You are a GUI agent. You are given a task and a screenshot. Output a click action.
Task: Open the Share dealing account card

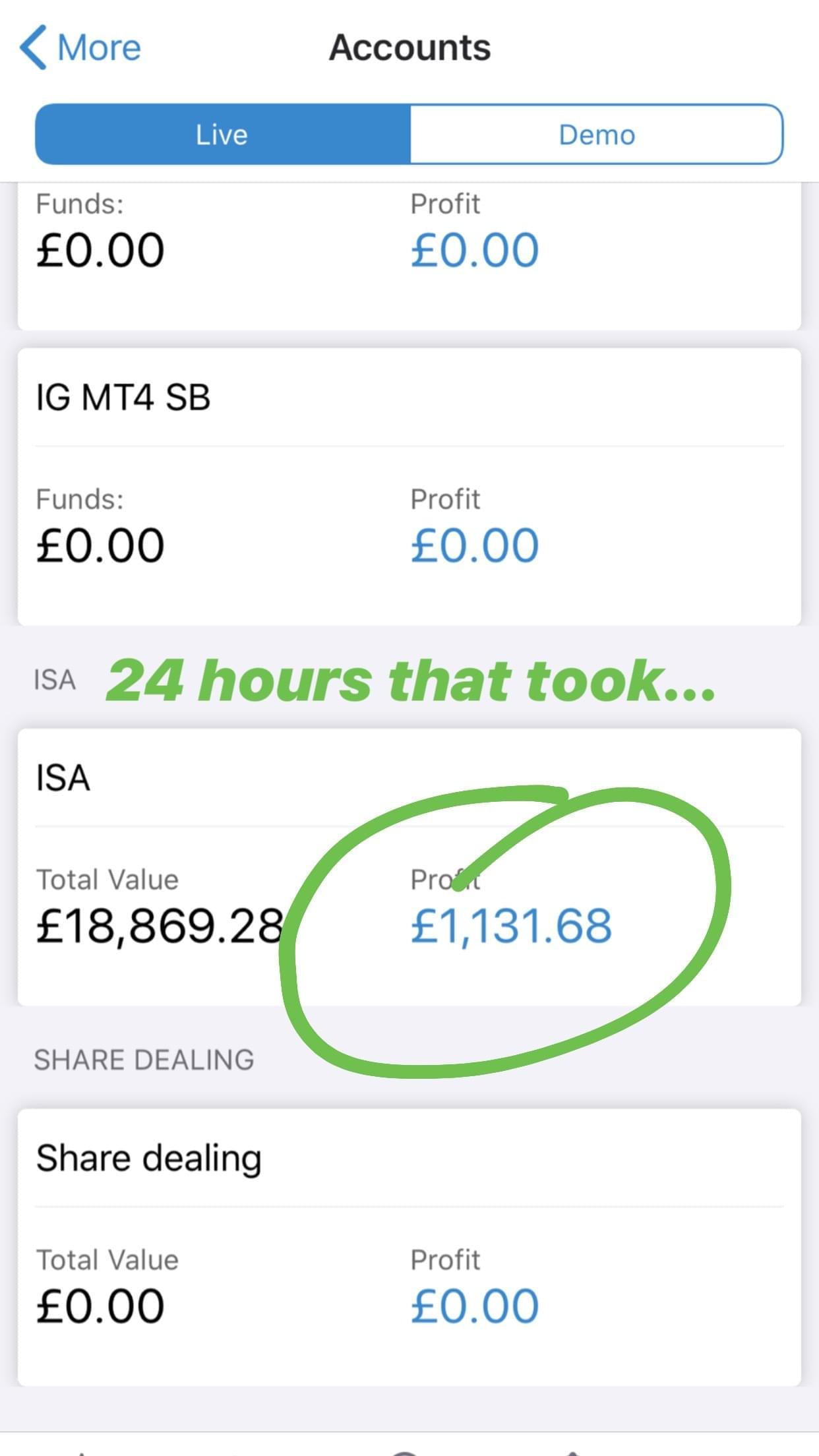click(x=149, y=1159)
